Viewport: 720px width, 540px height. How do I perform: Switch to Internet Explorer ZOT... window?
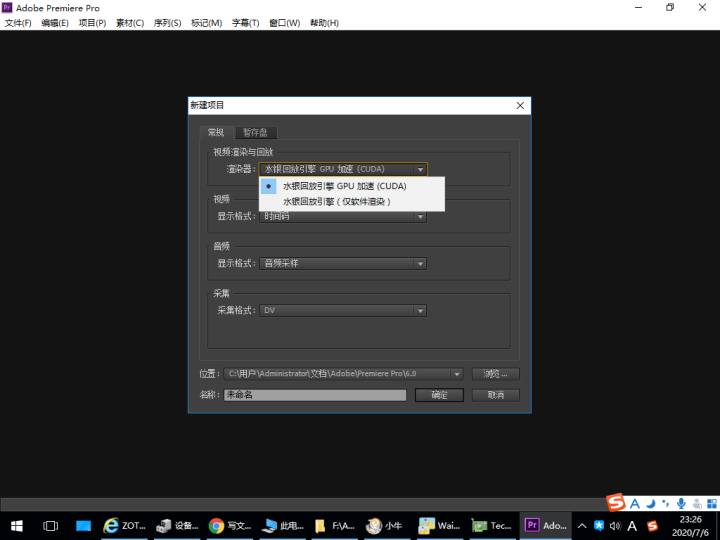(x=124, y=526)
